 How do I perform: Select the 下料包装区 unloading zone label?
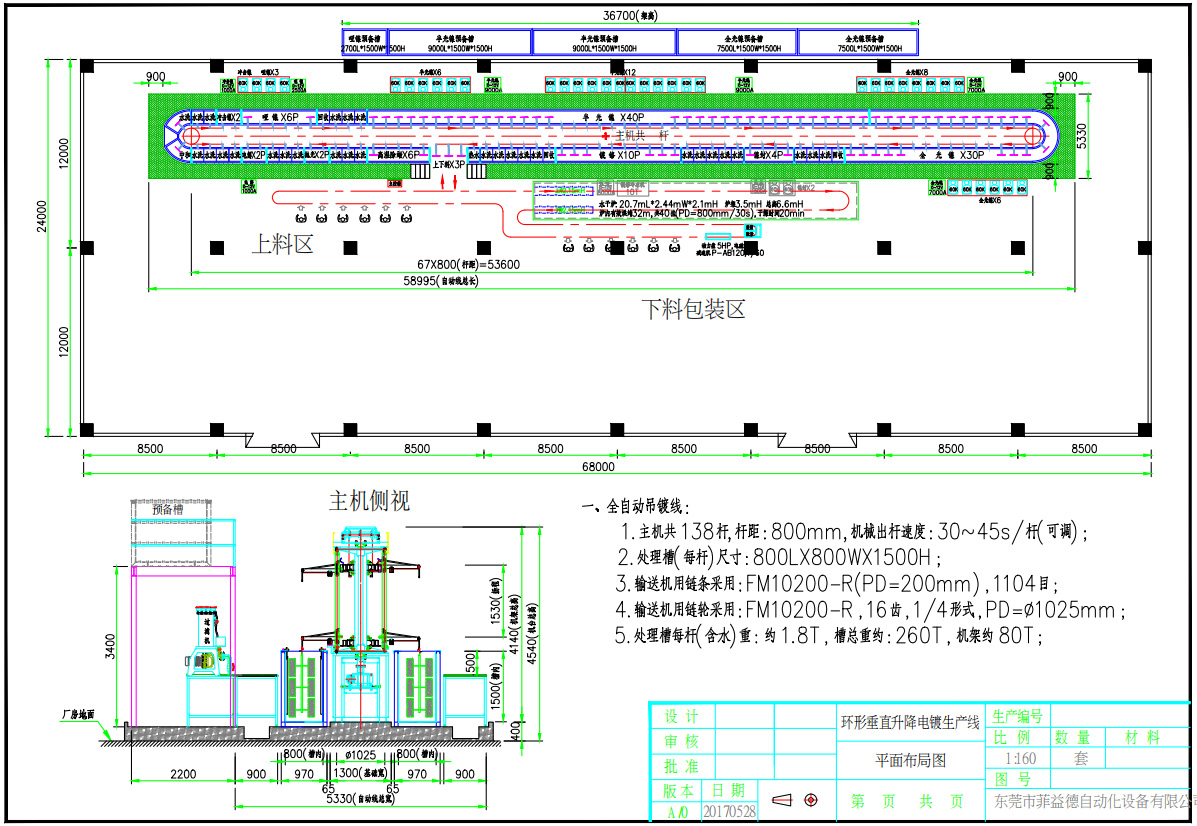pyautogui.click(x=693, y=308)
